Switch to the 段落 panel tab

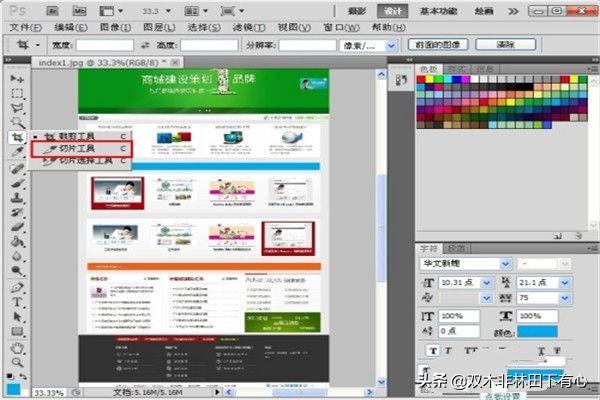pyautogui.click(x=456, y=249)
